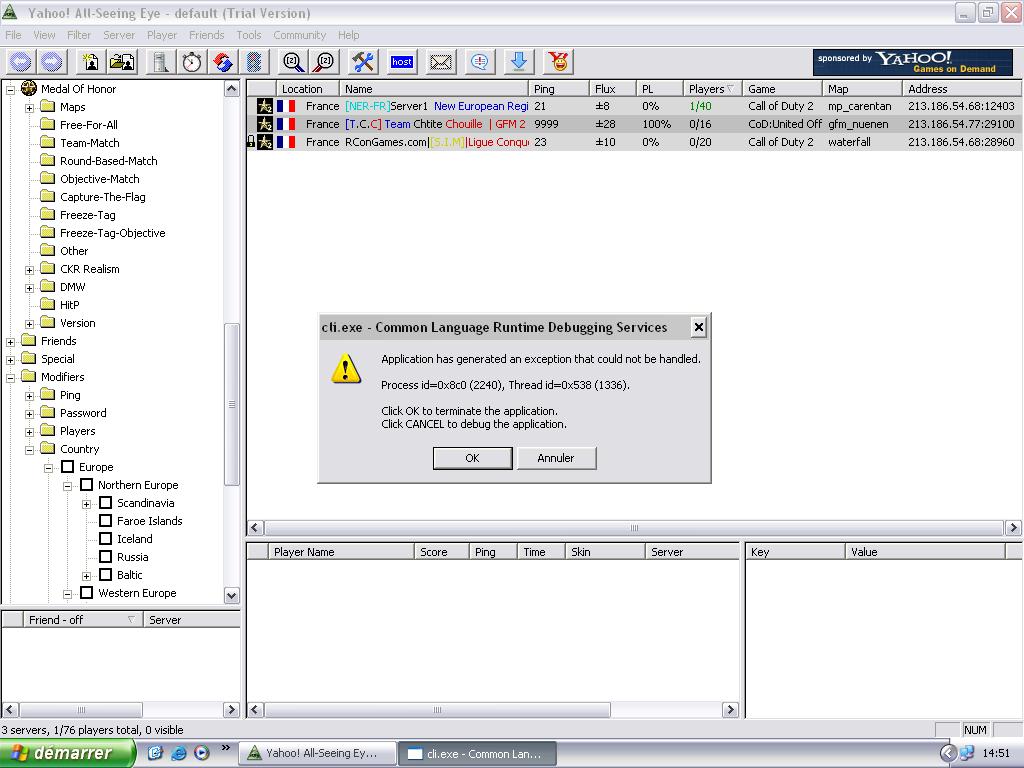This screenshot has width=1024, height=768.
Task: Click the red-blue refresh arrows toolbar icon
Action: coord(223,62)
